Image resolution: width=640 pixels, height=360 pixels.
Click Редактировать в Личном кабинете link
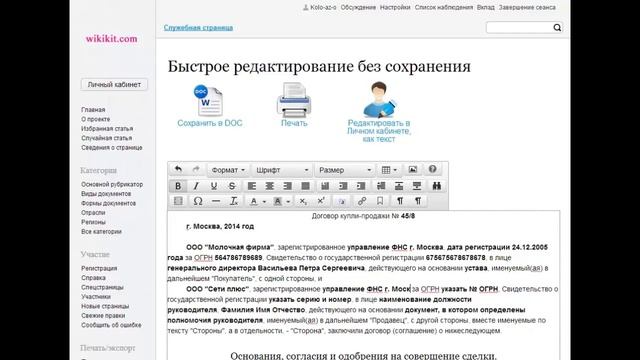379,131
